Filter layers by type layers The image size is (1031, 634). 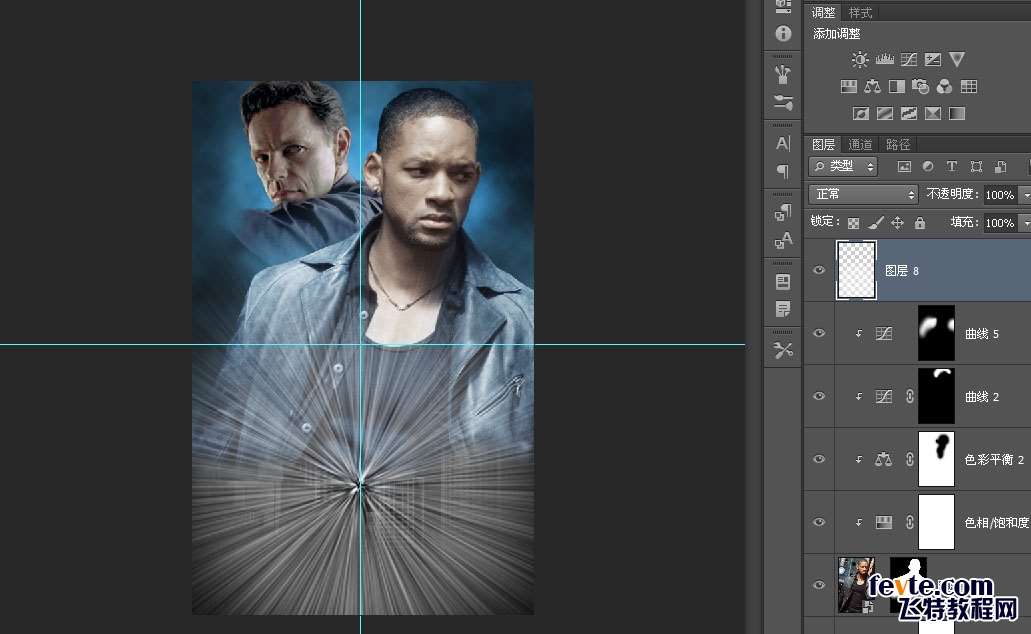point(951,166)
